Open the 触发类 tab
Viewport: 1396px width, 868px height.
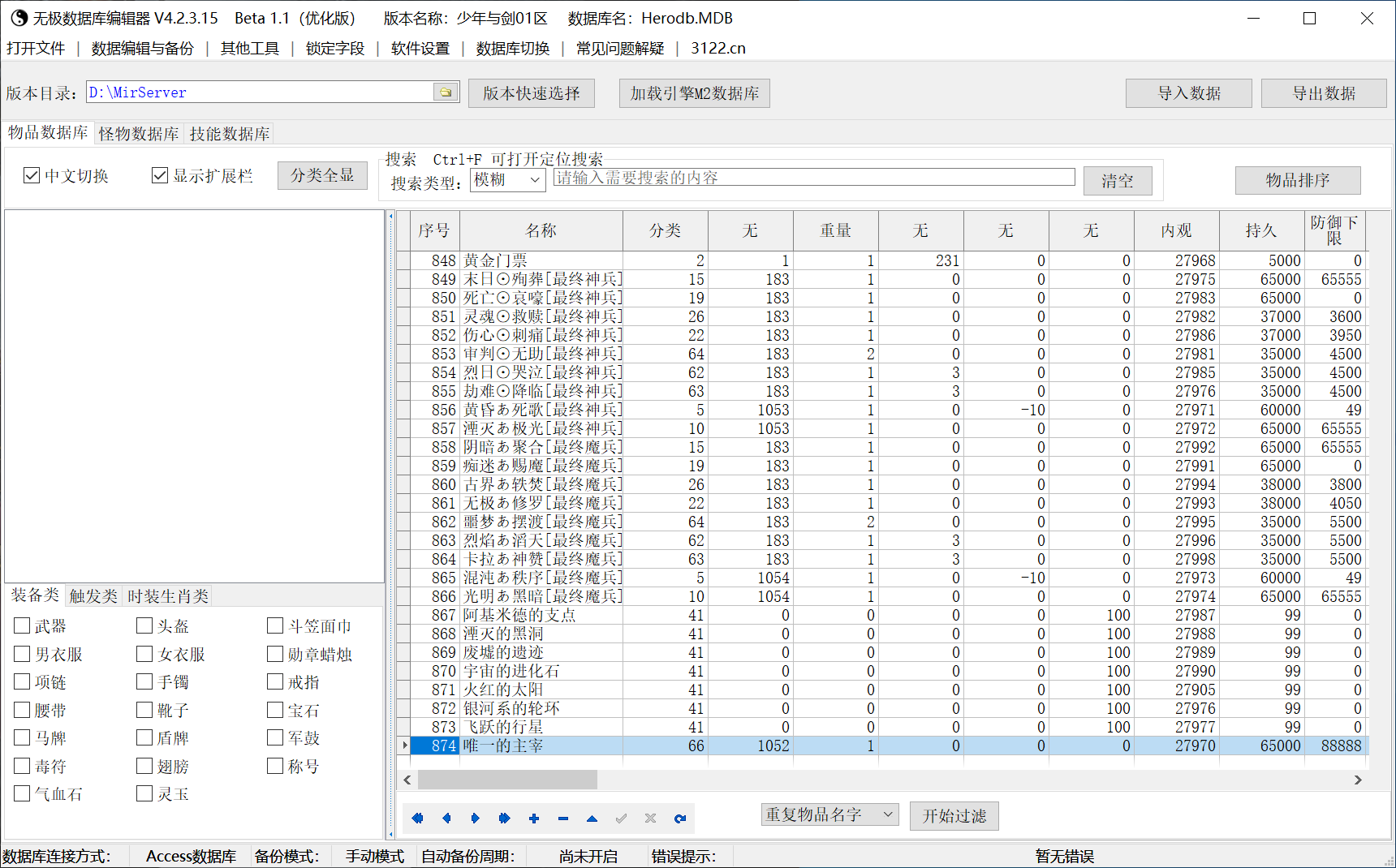tap(93, 596)
